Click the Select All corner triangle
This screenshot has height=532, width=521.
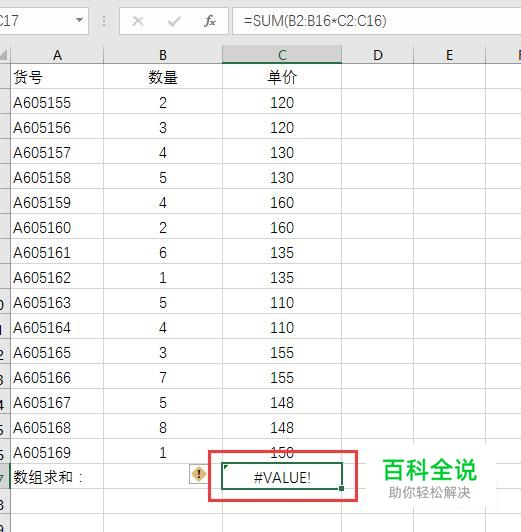(x=4, y=55)
